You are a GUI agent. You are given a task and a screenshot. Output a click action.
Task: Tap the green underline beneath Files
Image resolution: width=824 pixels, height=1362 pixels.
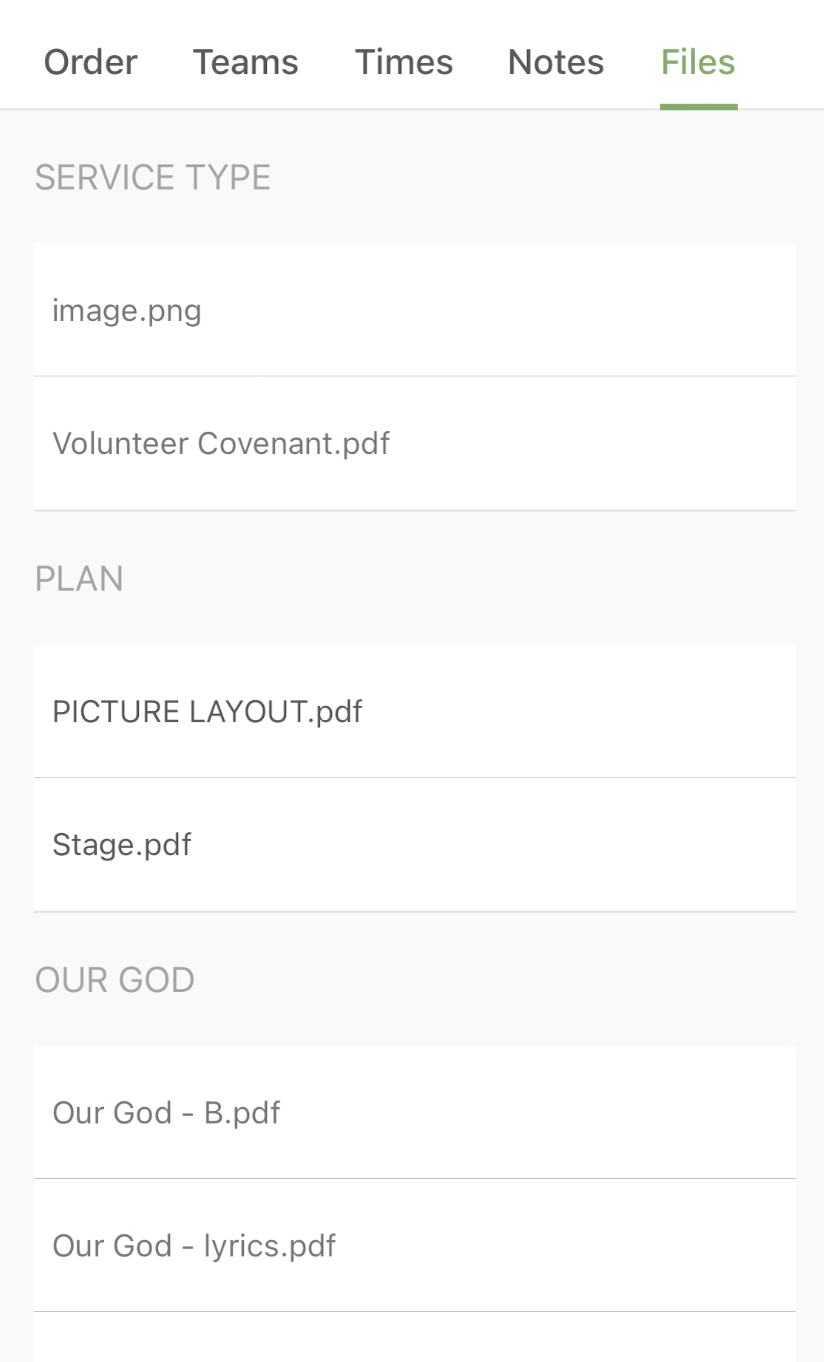(x=699, y=106)
